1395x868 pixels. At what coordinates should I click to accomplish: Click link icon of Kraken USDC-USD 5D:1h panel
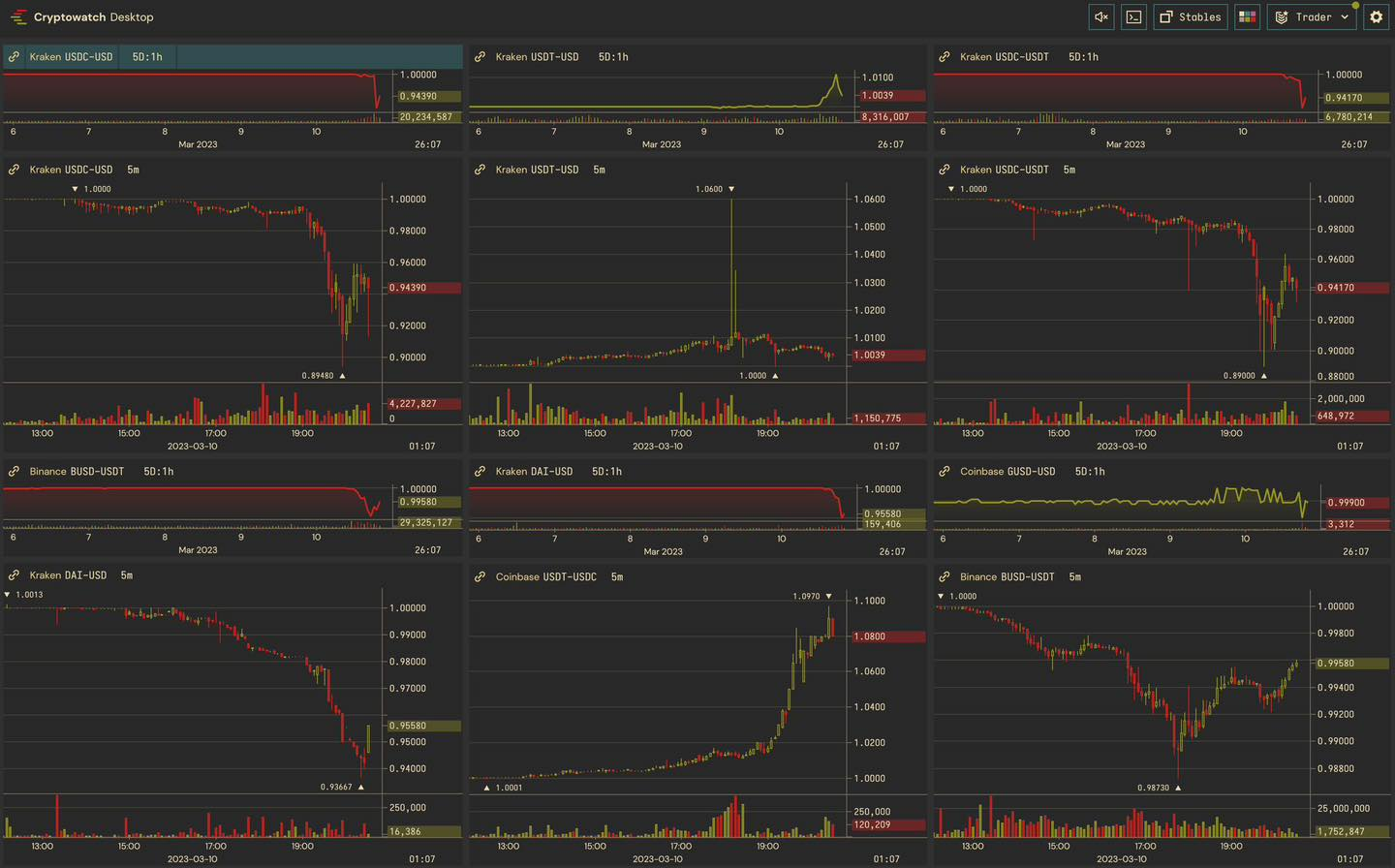[x=14, y=57]
